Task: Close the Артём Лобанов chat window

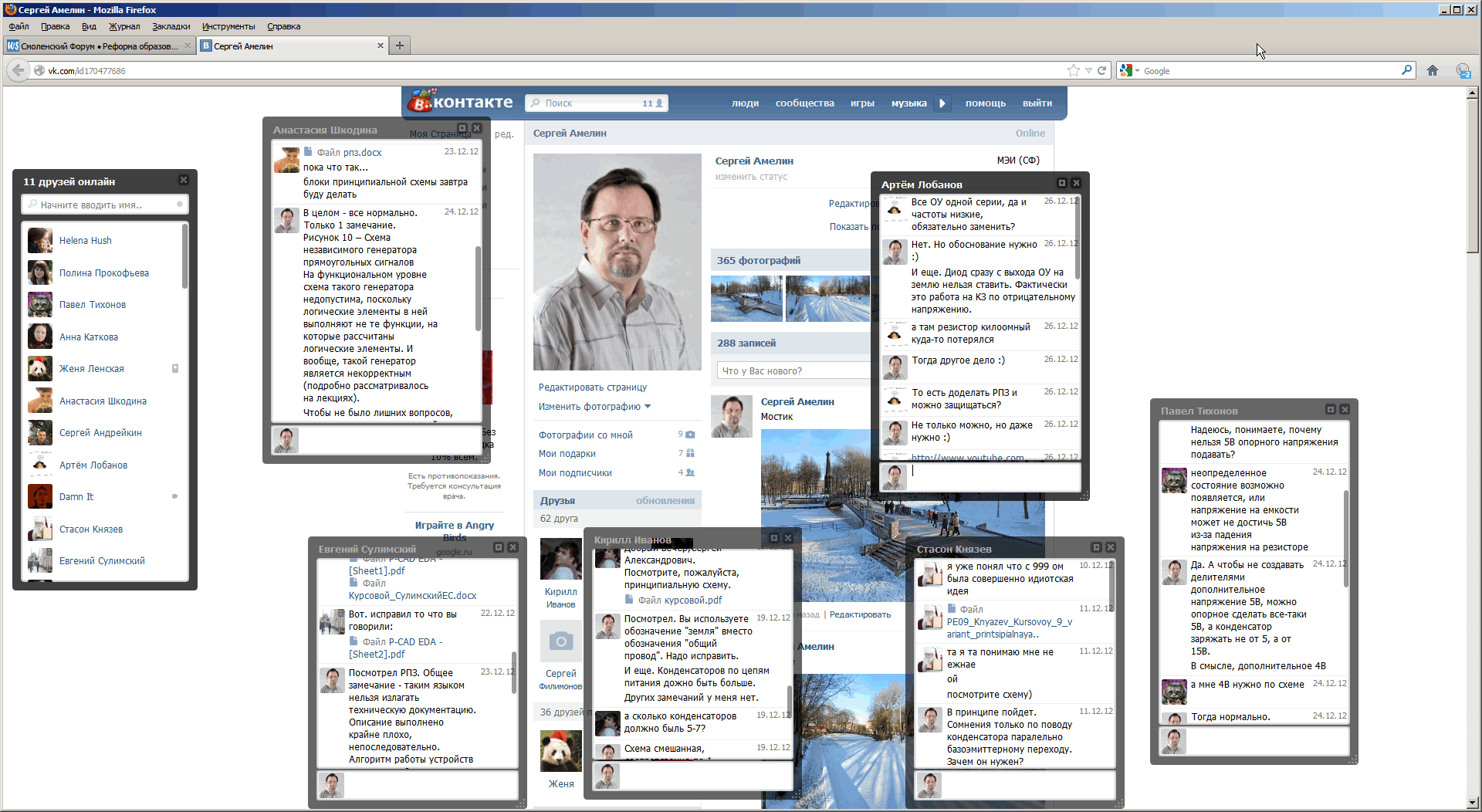Action: [1077, 183]
